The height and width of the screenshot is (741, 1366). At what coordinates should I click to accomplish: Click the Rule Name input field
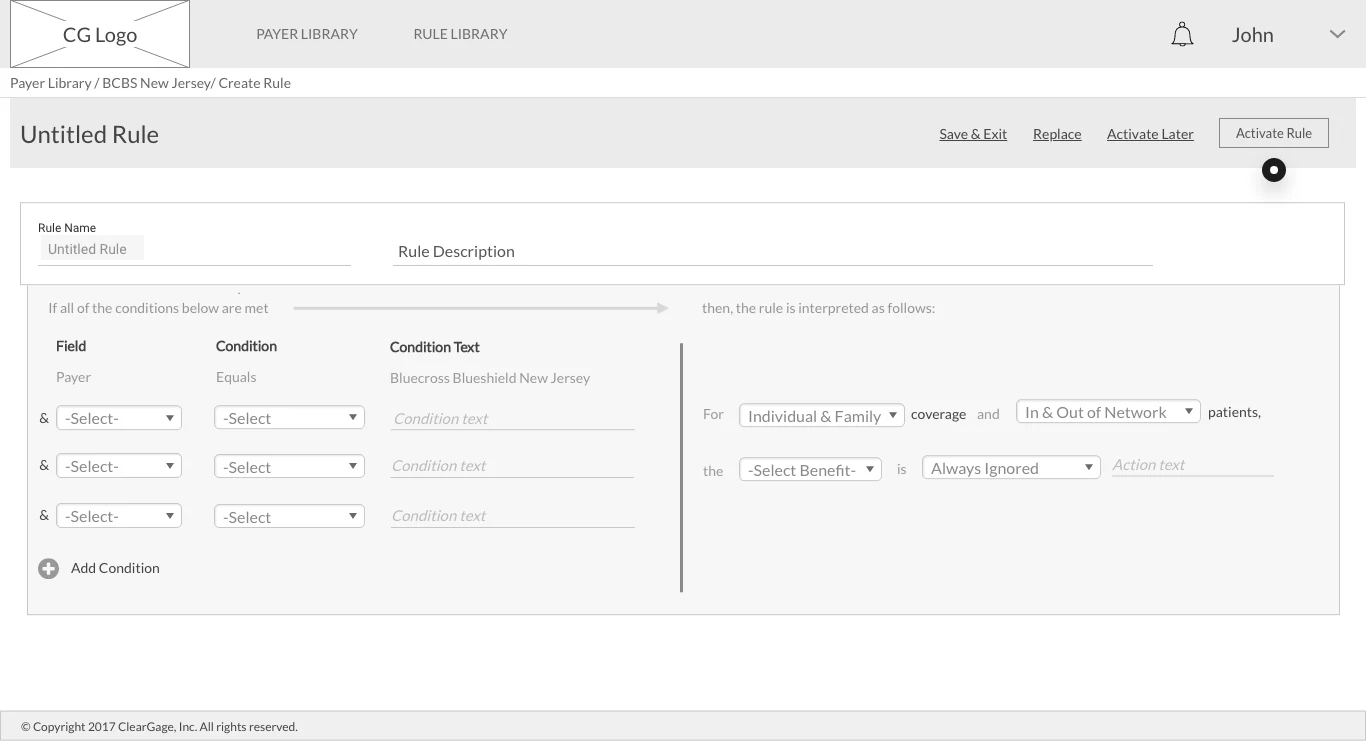[x=195, y=250]
